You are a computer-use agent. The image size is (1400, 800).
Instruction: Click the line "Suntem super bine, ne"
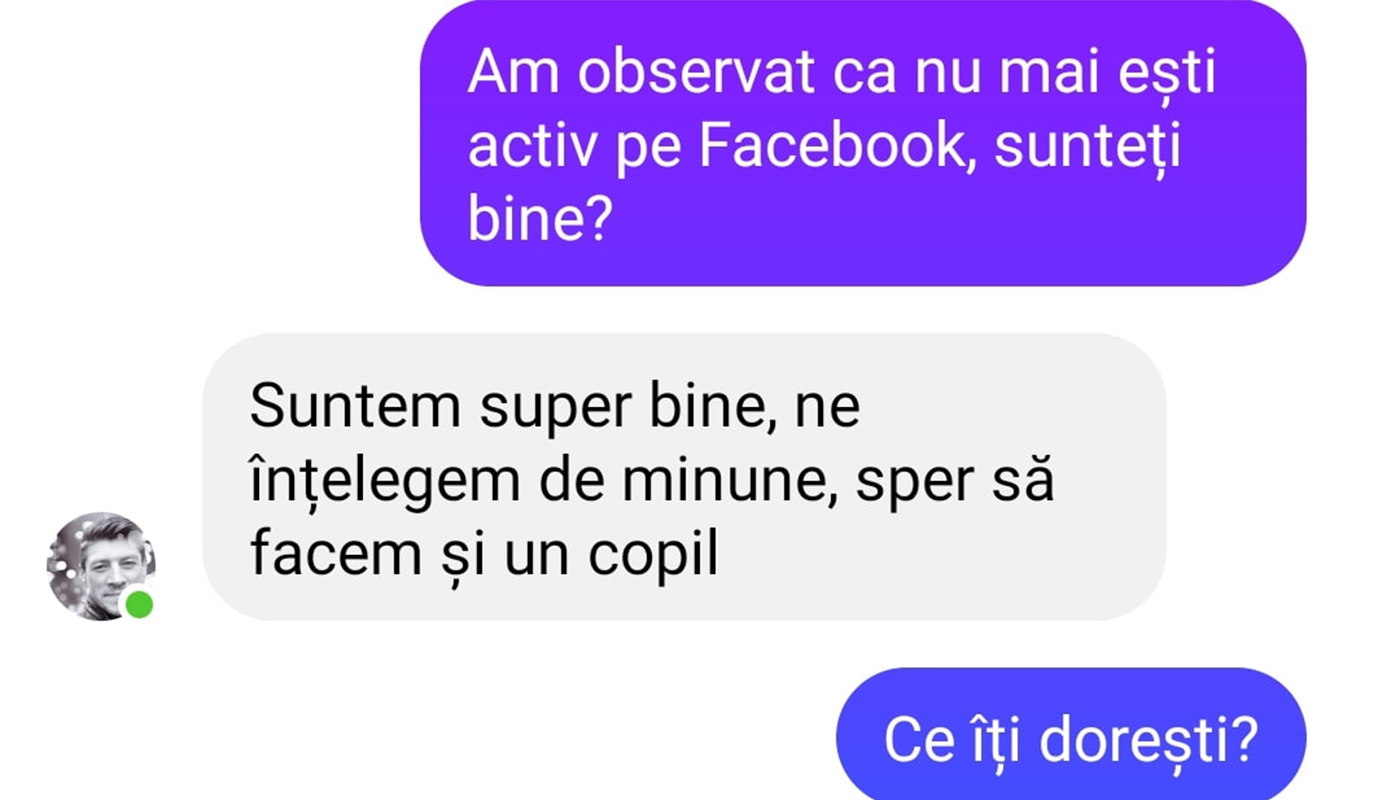click(x=555, y=408)
